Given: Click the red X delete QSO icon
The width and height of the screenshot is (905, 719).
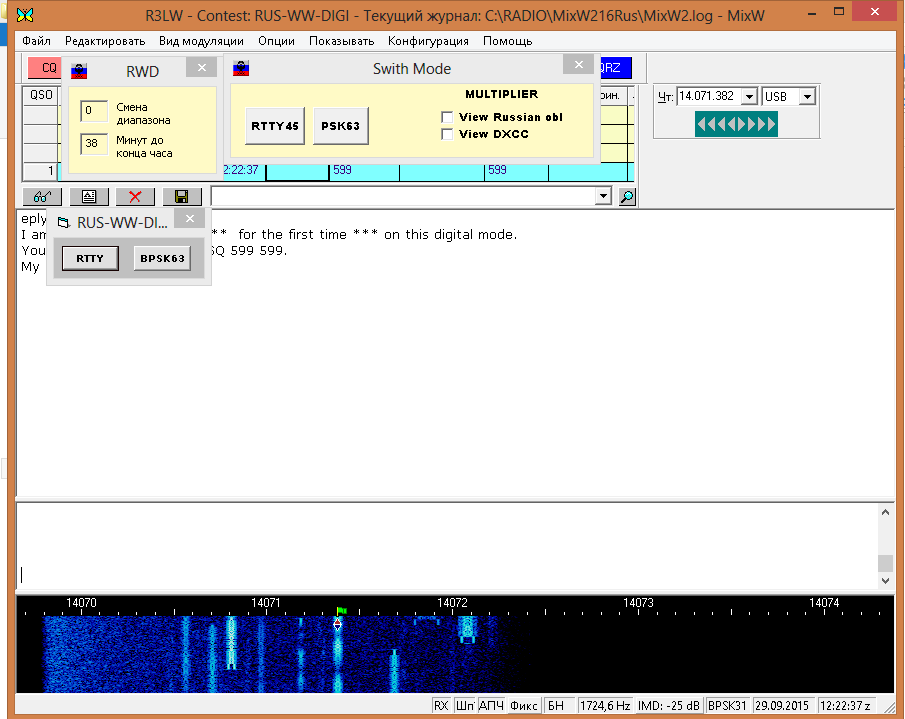Looking at the screenshot, I should (x=135, y=197).
